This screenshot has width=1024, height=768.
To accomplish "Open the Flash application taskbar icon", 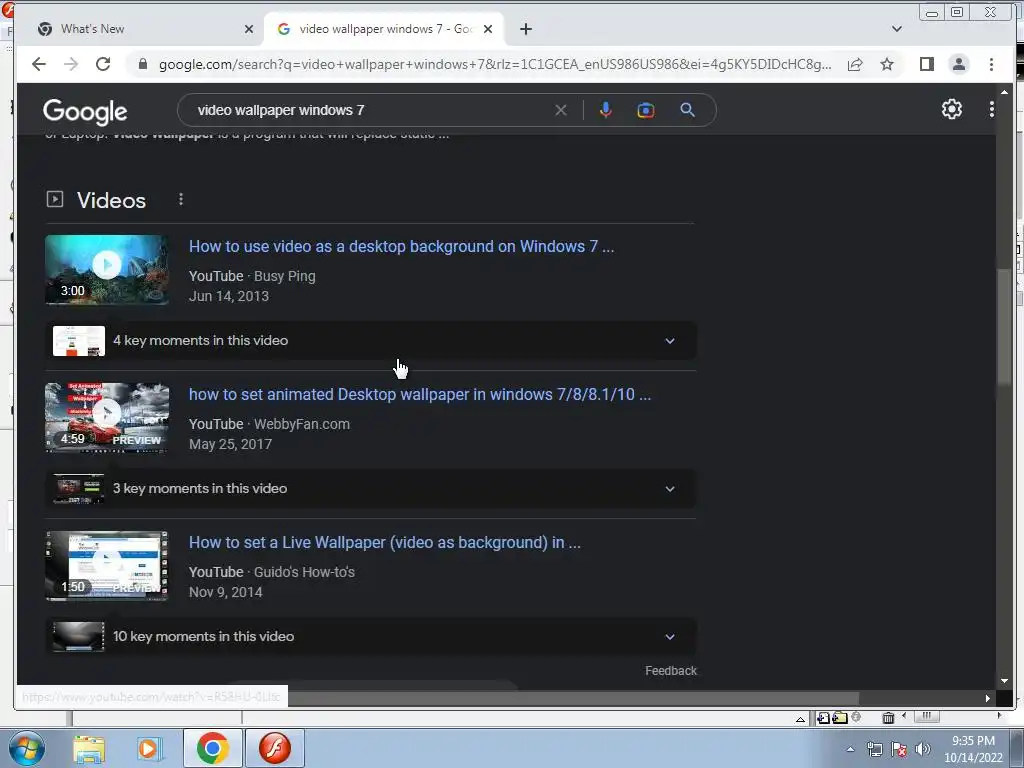I will (x=275, y=748).
